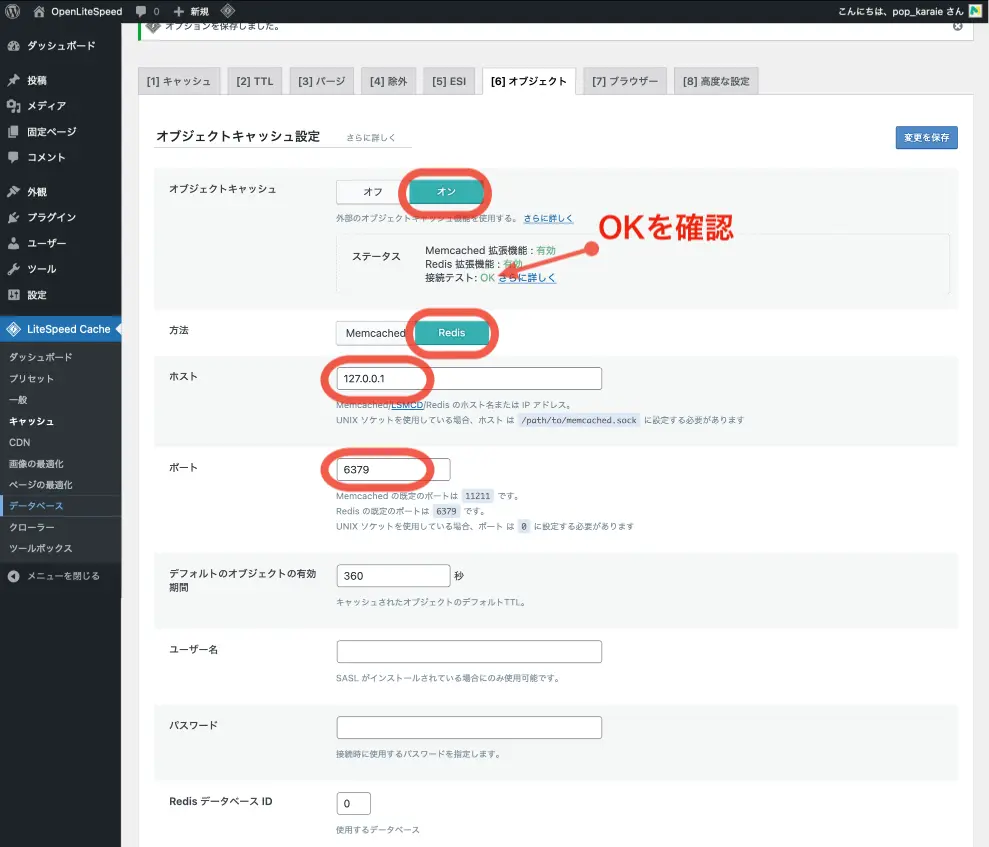Screen dimensions: 989x847
Task: Click the こんにちは、pop_karaie さん account text
Action: 901,11
